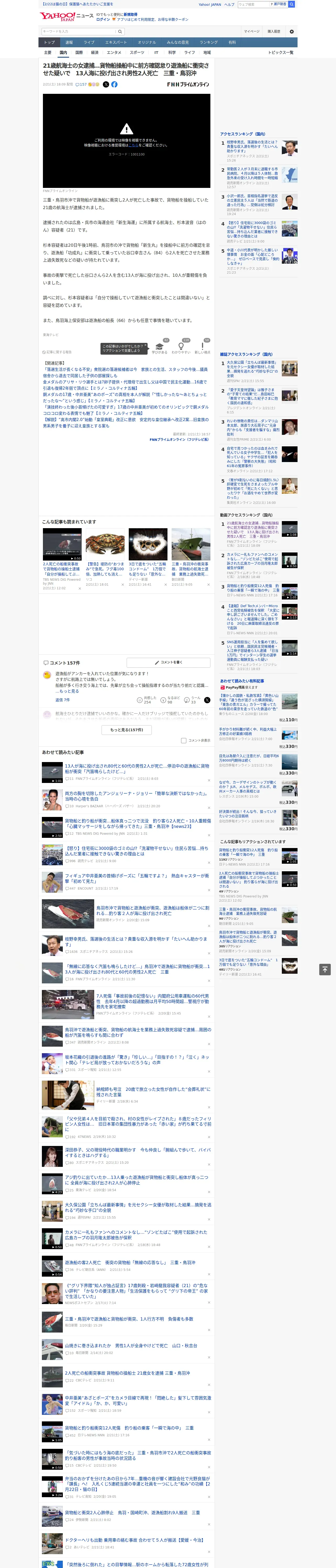Open comment count 157 near article date
Viewport: 336px width, 1568px height.
81,85
